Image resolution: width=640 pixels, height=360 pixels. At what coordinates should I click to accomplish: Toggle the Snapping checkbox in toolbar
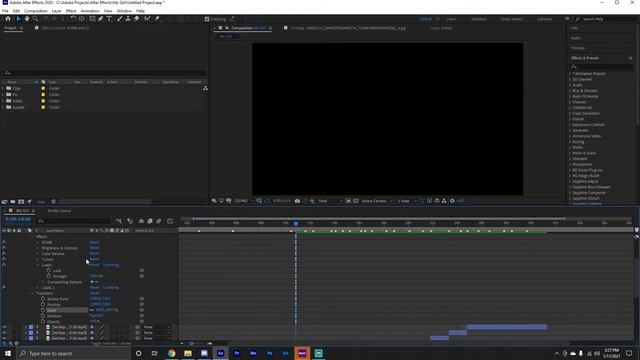207,19
